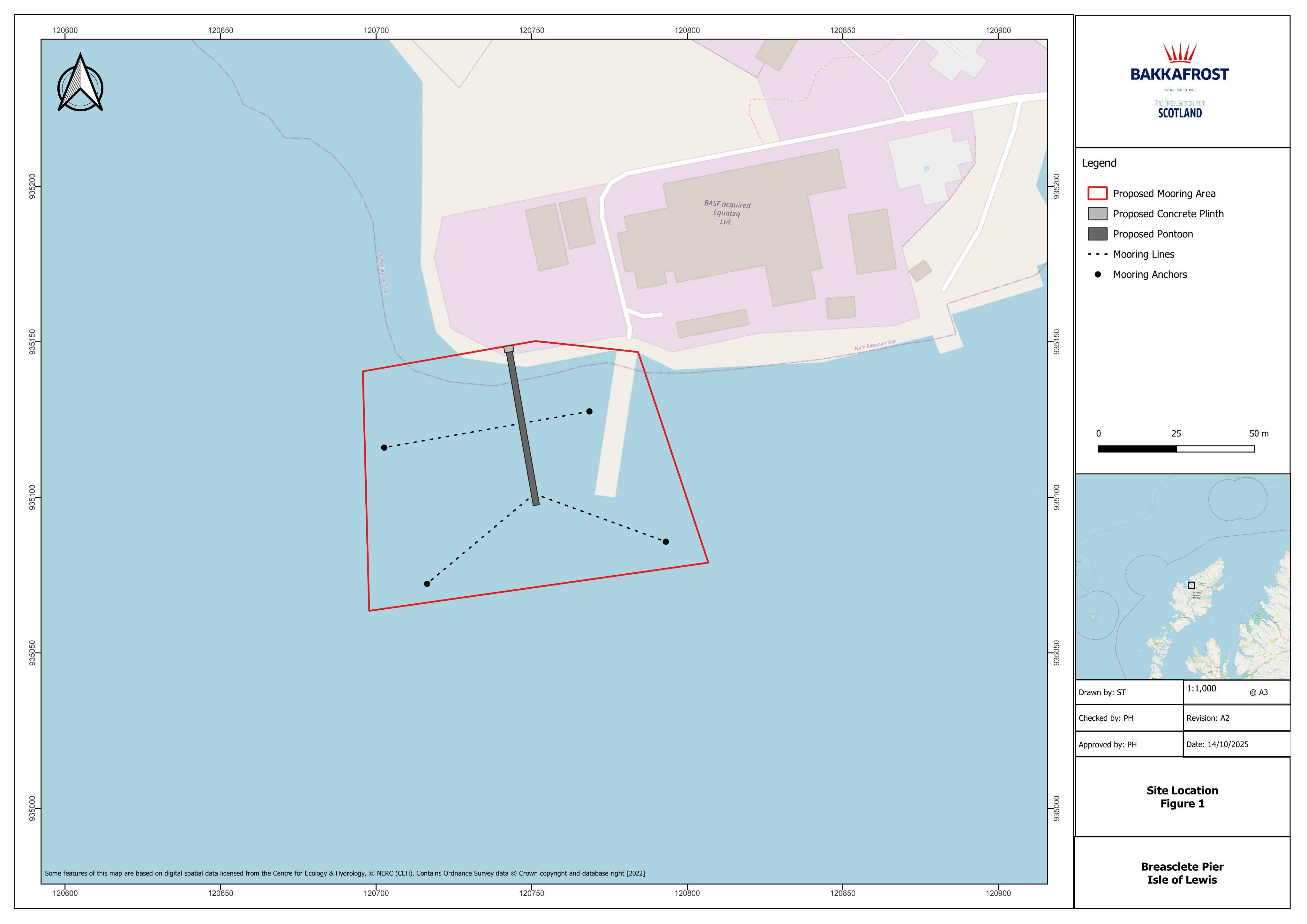
Task: Click the location box on inset map
Action: click(1191, 585)
